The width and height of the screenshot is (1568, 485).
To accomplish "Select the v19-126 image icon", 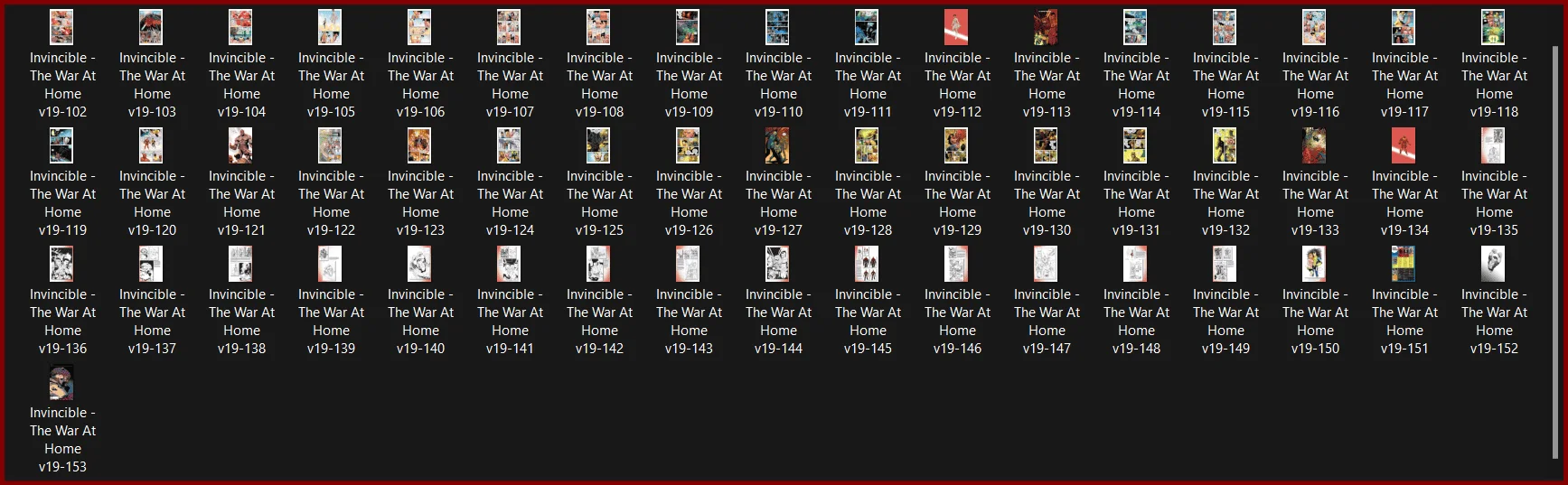I will pyautogui.click(x=688, y=145).
